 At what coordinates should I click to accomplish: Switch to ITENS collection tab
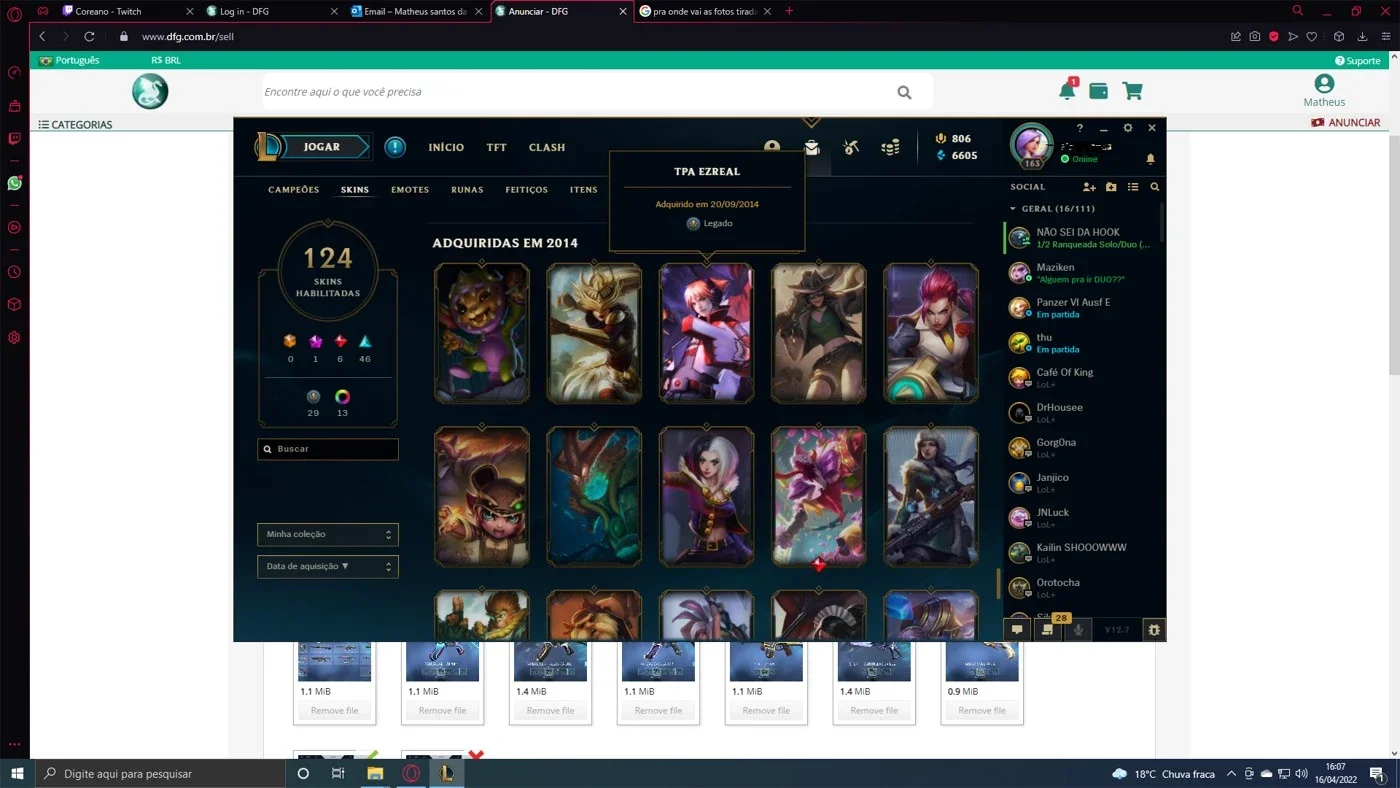(x=584, y=190)
